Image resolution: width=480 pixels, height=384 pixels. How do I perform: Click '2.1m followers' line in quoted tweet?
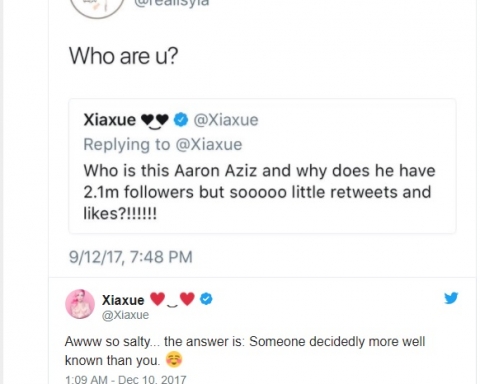257,192
